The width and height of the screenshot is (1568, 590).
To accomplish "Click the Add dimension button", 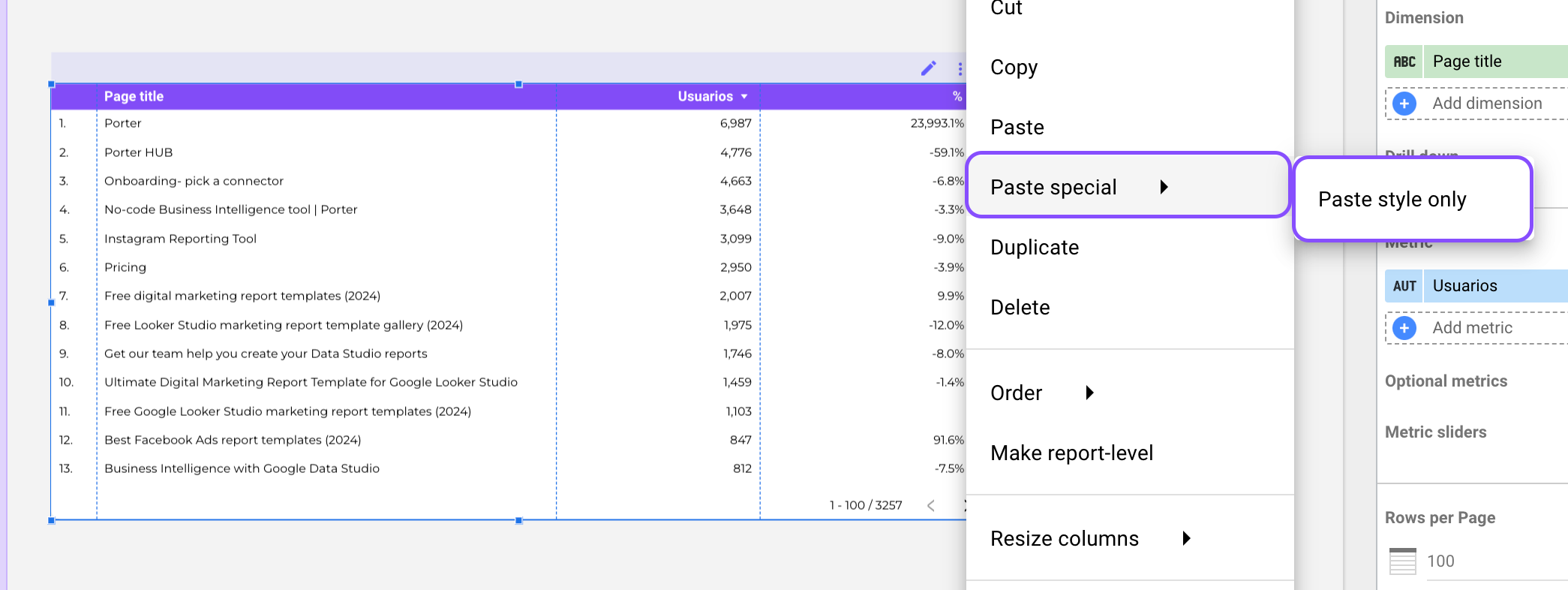I will (1476, 103).
